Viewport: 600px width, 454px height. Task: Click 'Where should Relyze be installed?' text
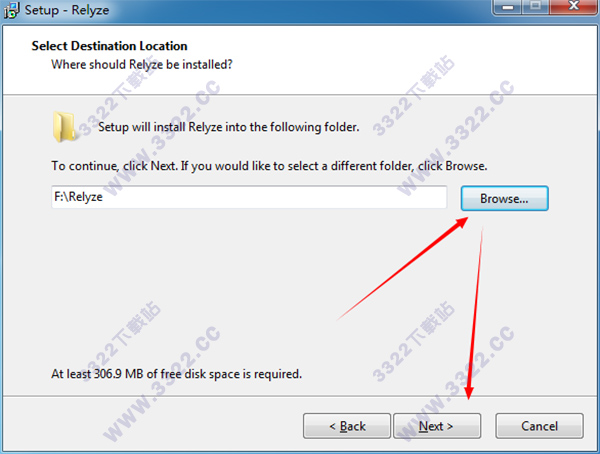click(142, 64)
